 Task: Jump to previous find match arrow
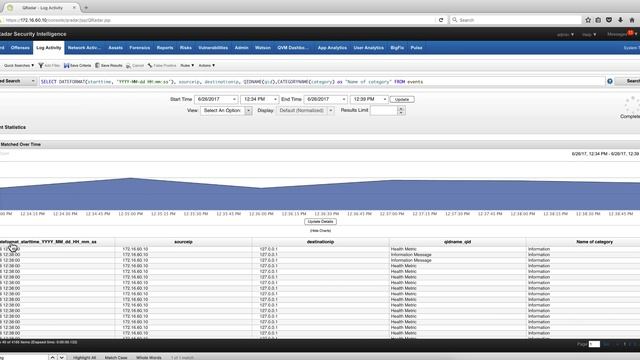point(52,357)
